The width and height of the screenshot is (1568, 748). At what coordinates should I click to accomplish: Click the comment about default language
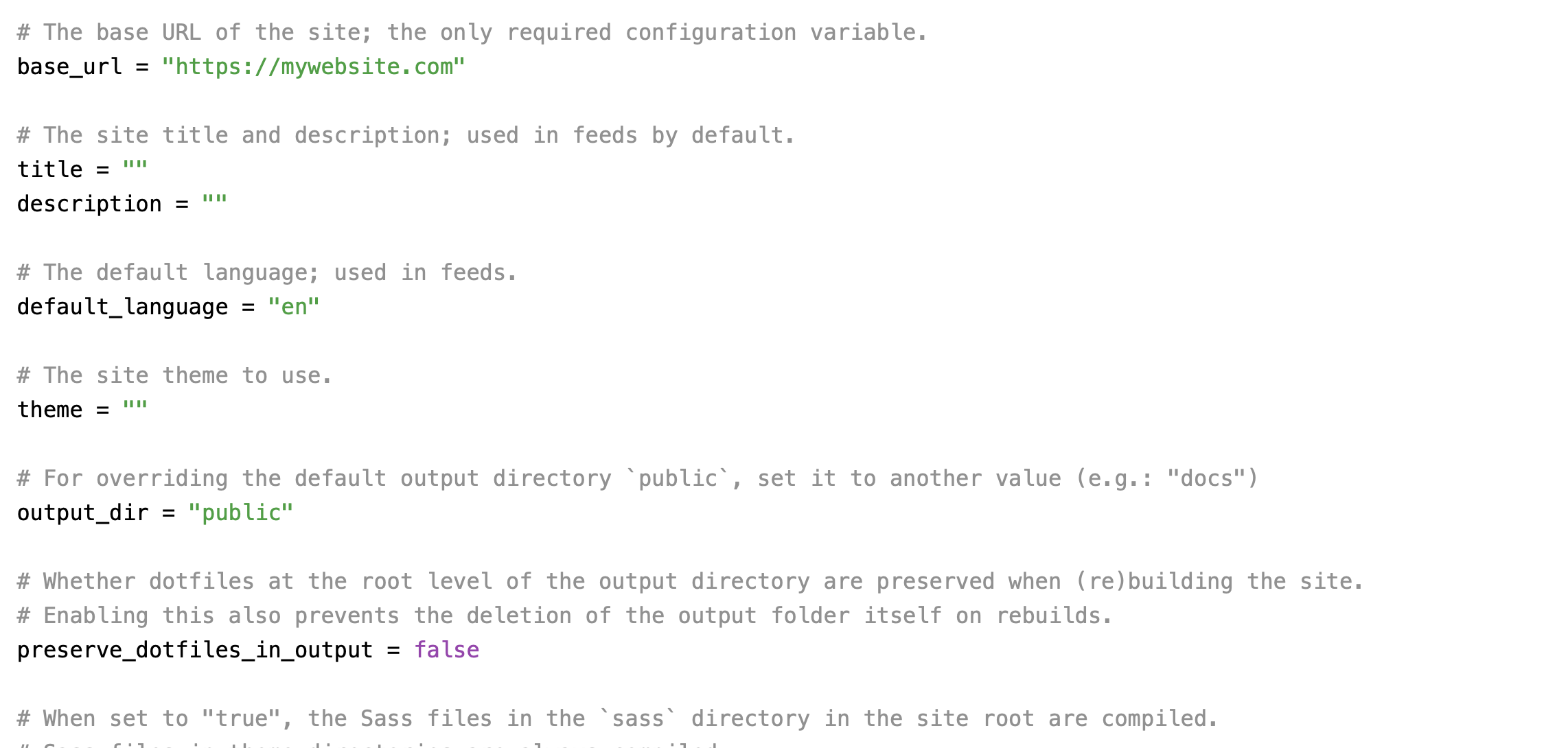[x=267, y=272]
